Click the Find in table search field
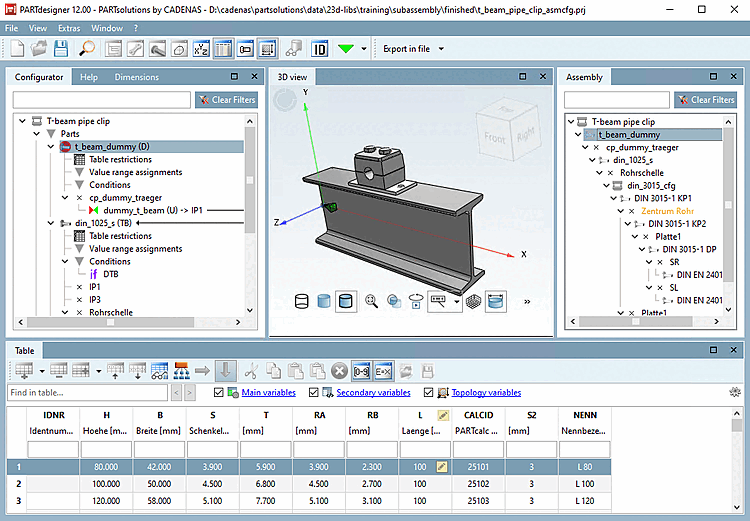Viewport: 750px width, 521px height. pyautogui.click(x=86, y=393)
